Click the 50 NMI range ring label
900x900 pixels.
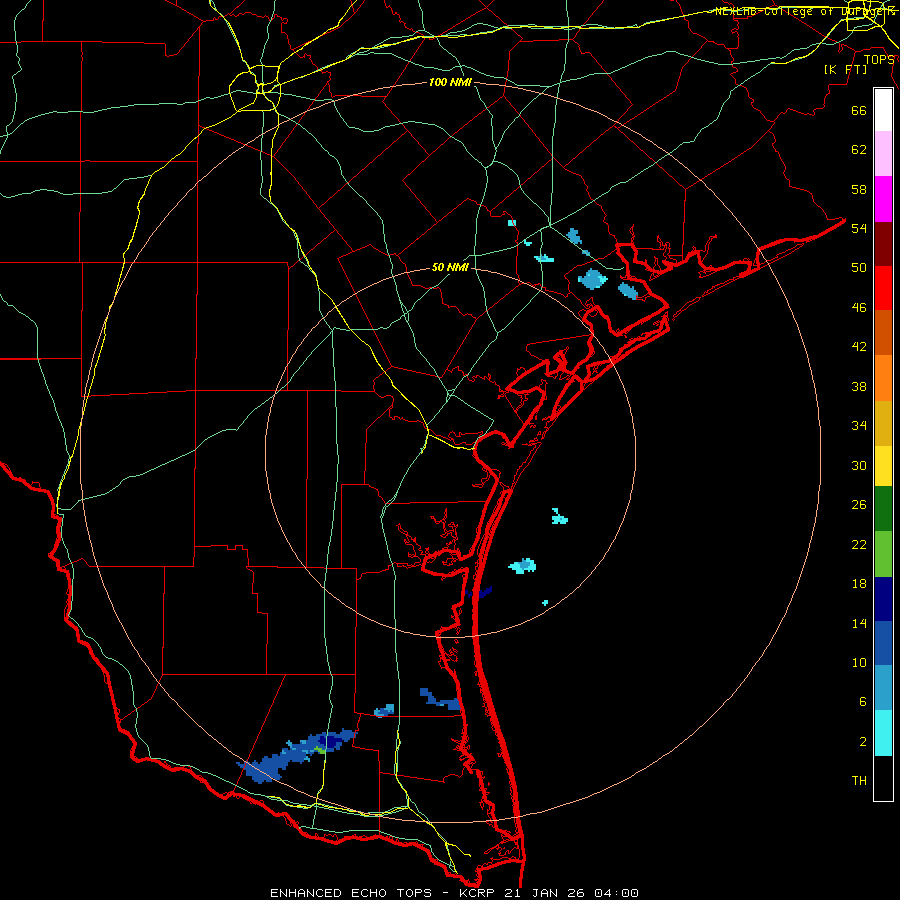click(451, 267)
